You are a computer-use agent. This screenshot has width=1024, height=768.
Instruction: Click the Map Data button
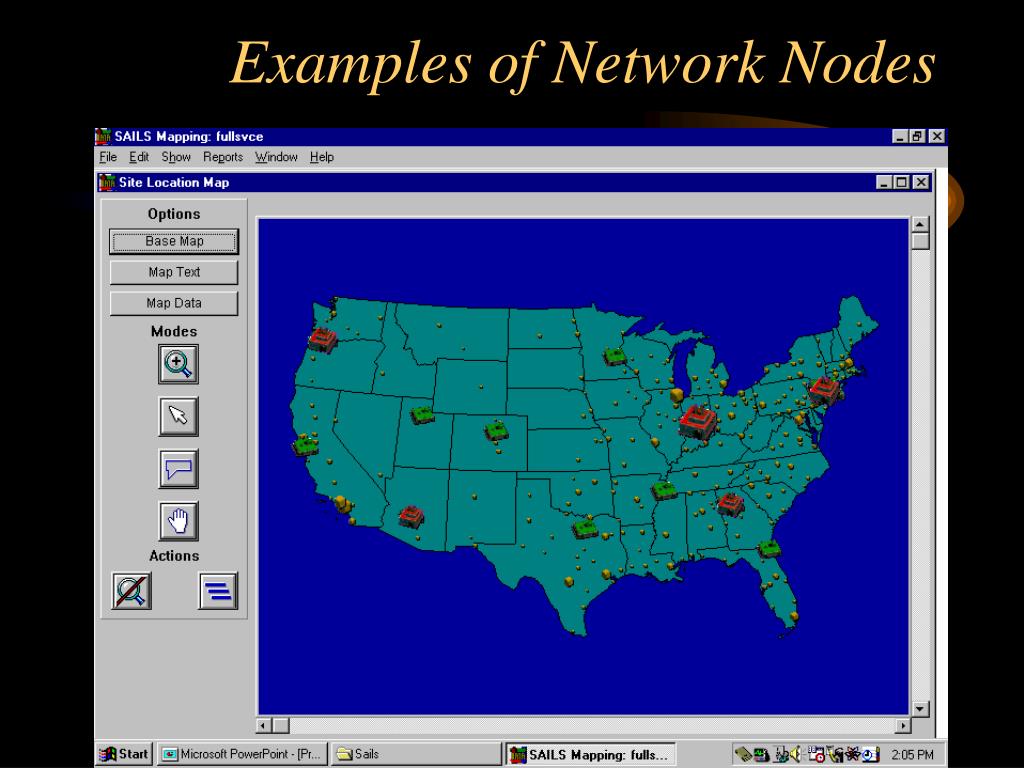(x=174, y=303)
